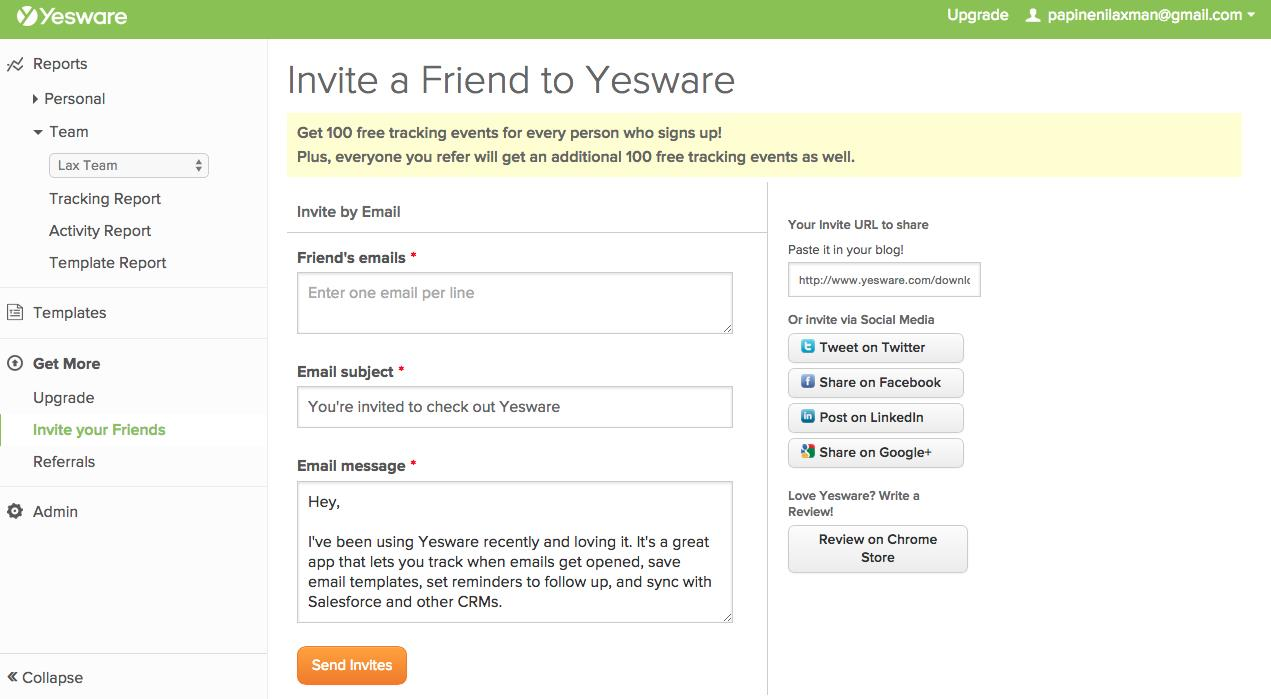
Task: Click Review on Chrome Store button
Action: (x=877, y=549)
